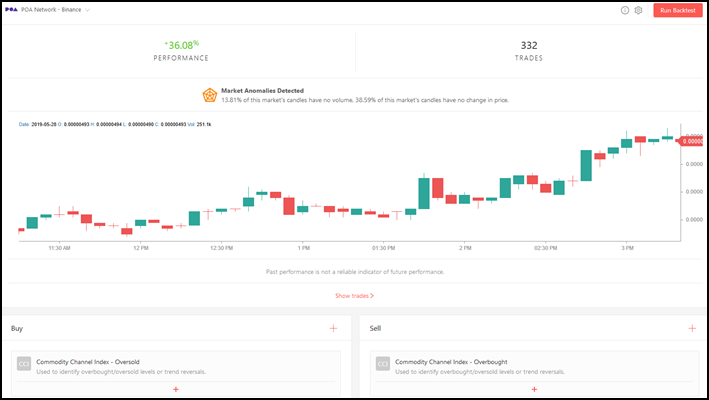Click the 11:30 AM label on time axis
Viewport: 709px width, 400px height.
pyautogui.click(x=59, y=248)
